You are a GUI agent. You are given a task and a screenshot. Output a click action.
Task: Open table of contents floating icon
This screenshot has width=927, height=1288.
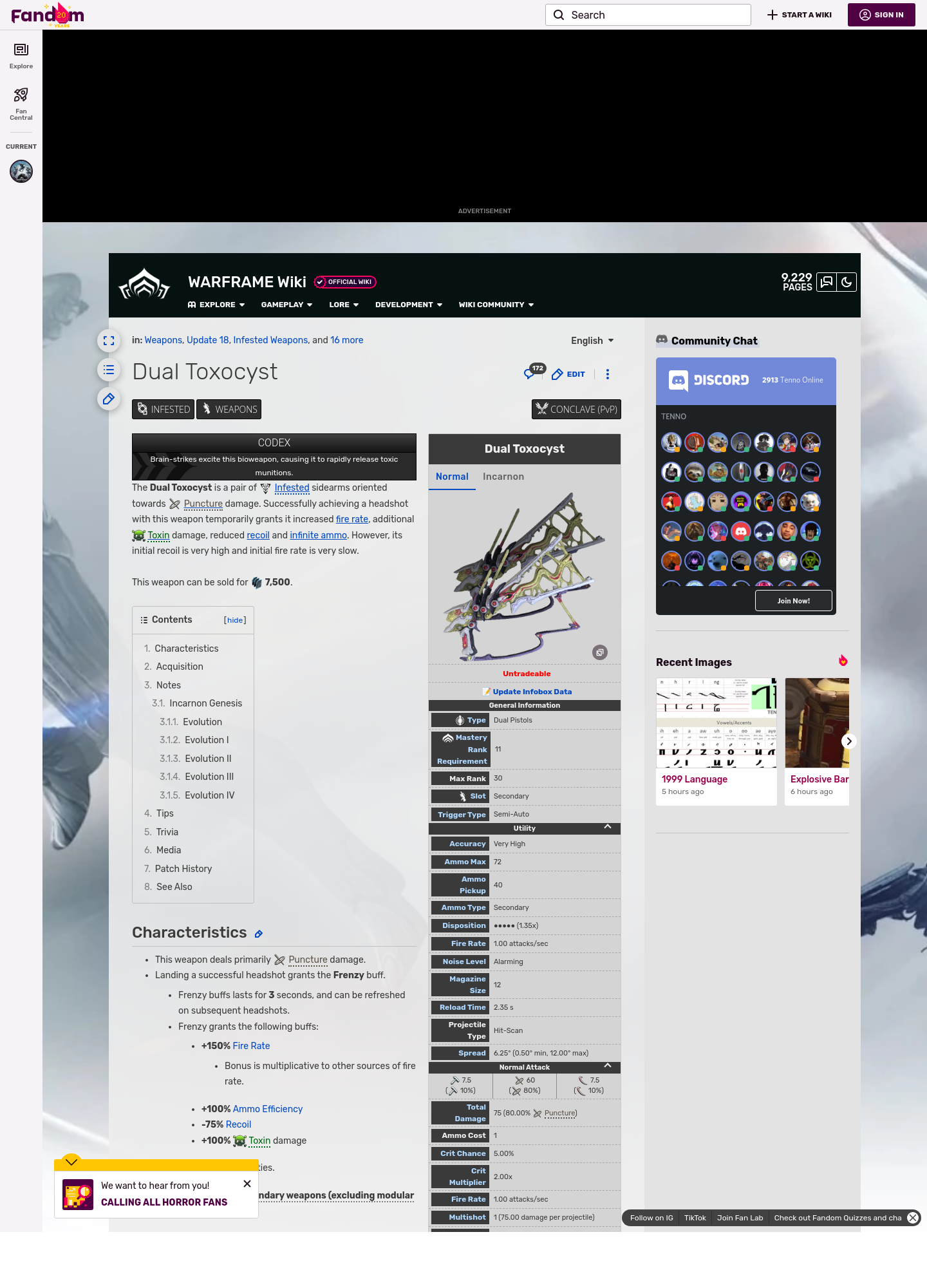109,370
